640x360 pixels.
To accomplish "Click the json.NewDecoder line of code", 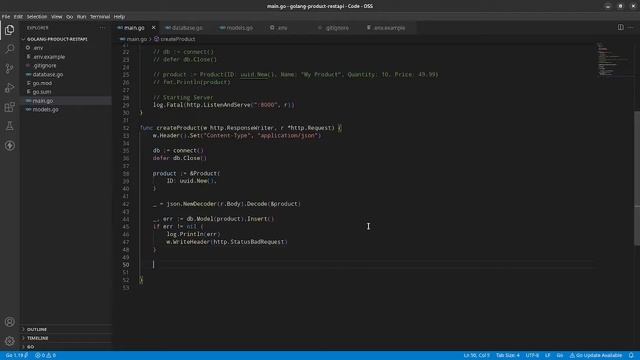I will coord(227,204).
